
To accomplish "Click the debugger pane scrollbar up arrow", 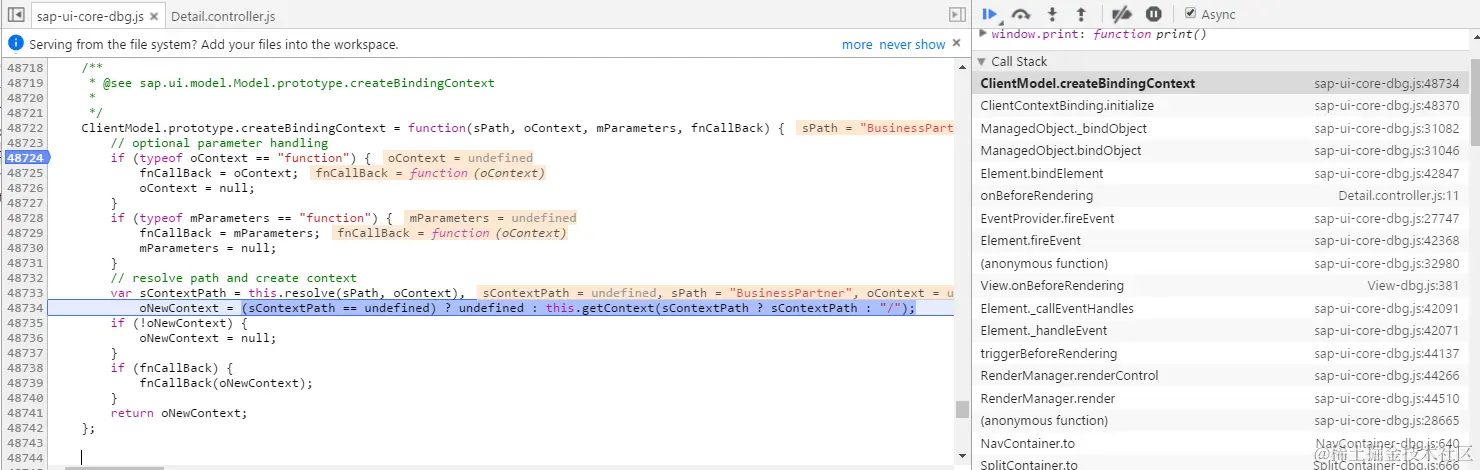I will (1475, 36).
